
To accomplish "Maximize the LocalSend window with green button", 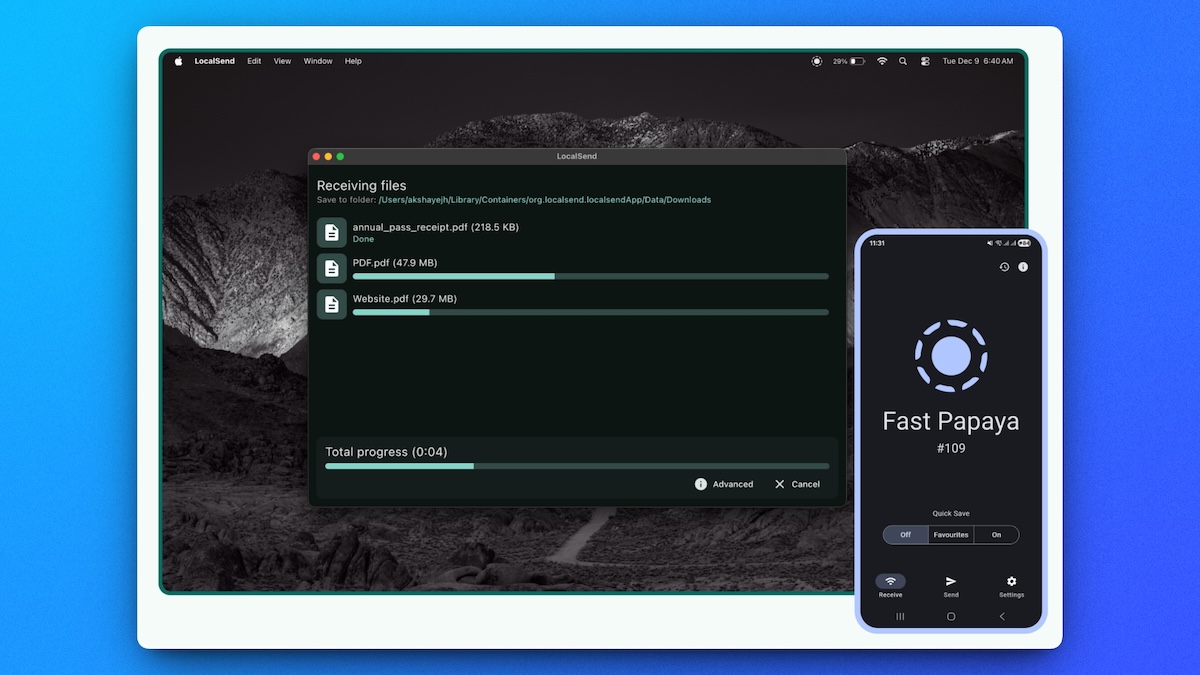I will click(340, 157).
